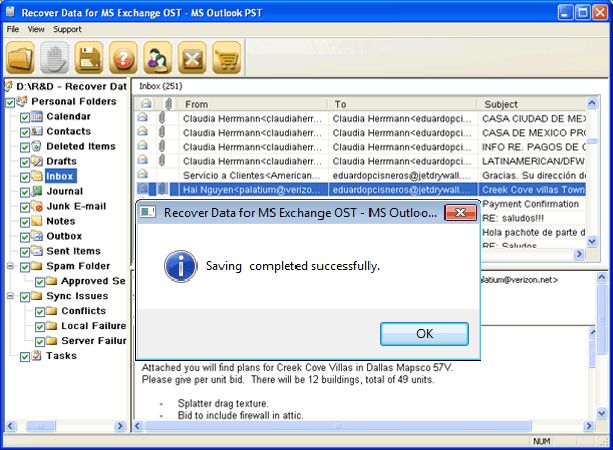Open the Support menu
This screenshot has width=613, height=450.
point(67,30)
